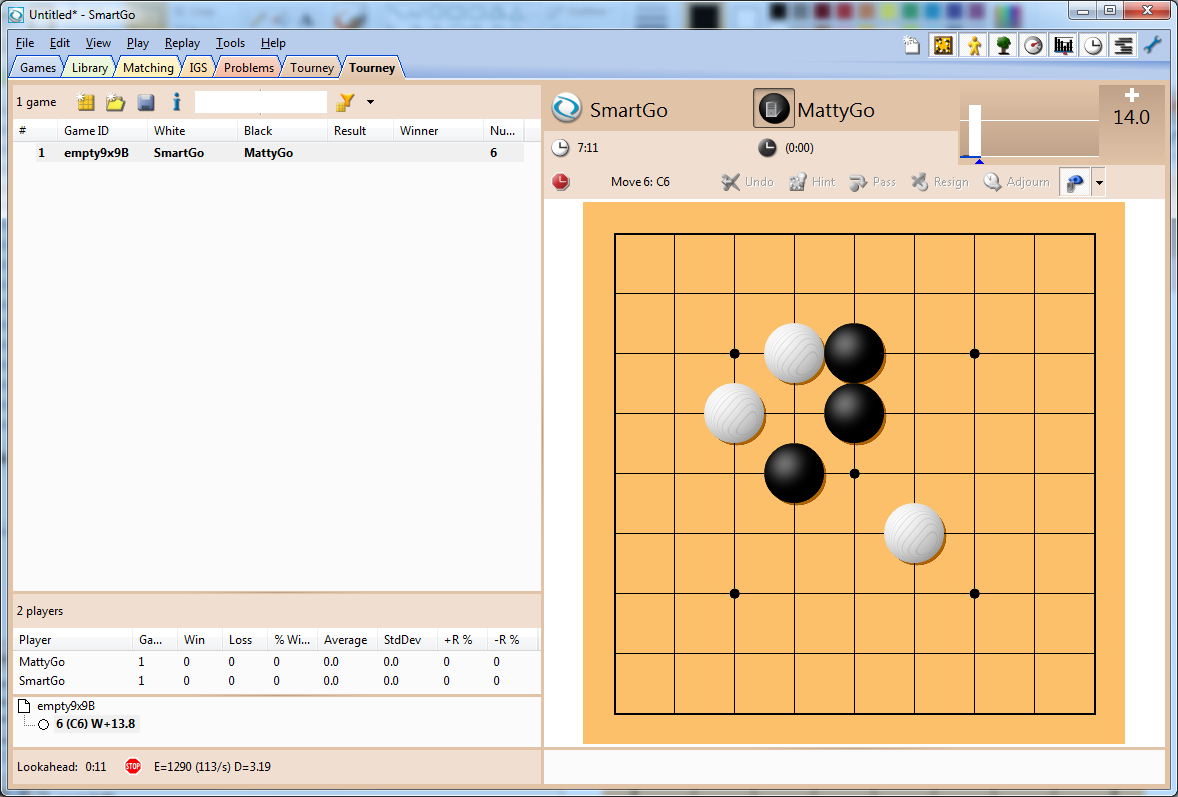Request a Hint
The image size is (1178, 797).
tap(812, 182)
